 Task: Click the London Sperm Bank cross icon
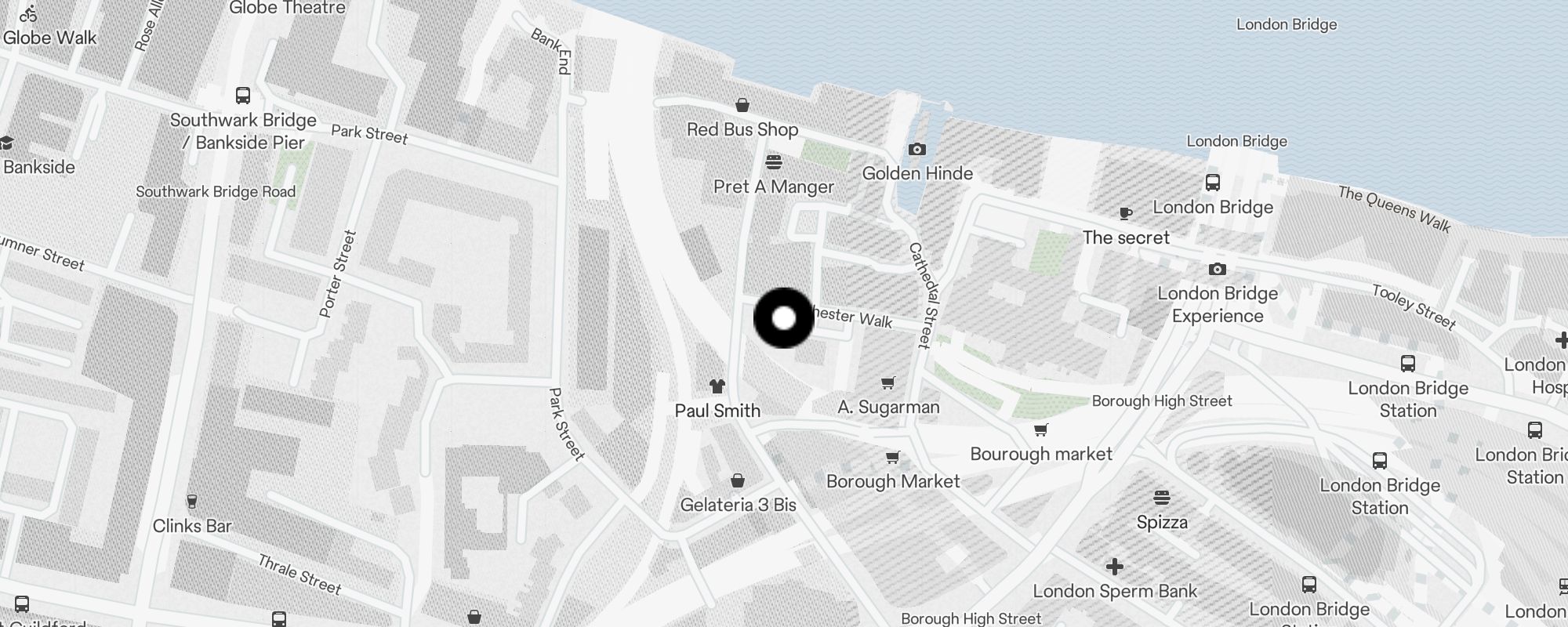coord(1114,567)
